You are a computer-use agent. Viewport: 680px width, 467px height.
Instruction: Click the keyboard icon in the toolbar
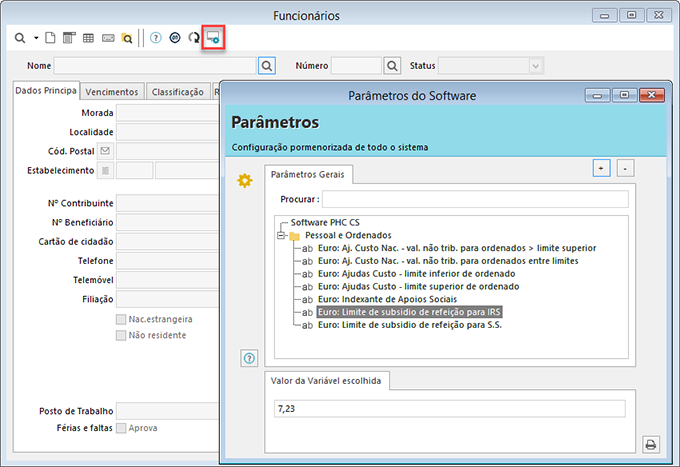point(108,38)
